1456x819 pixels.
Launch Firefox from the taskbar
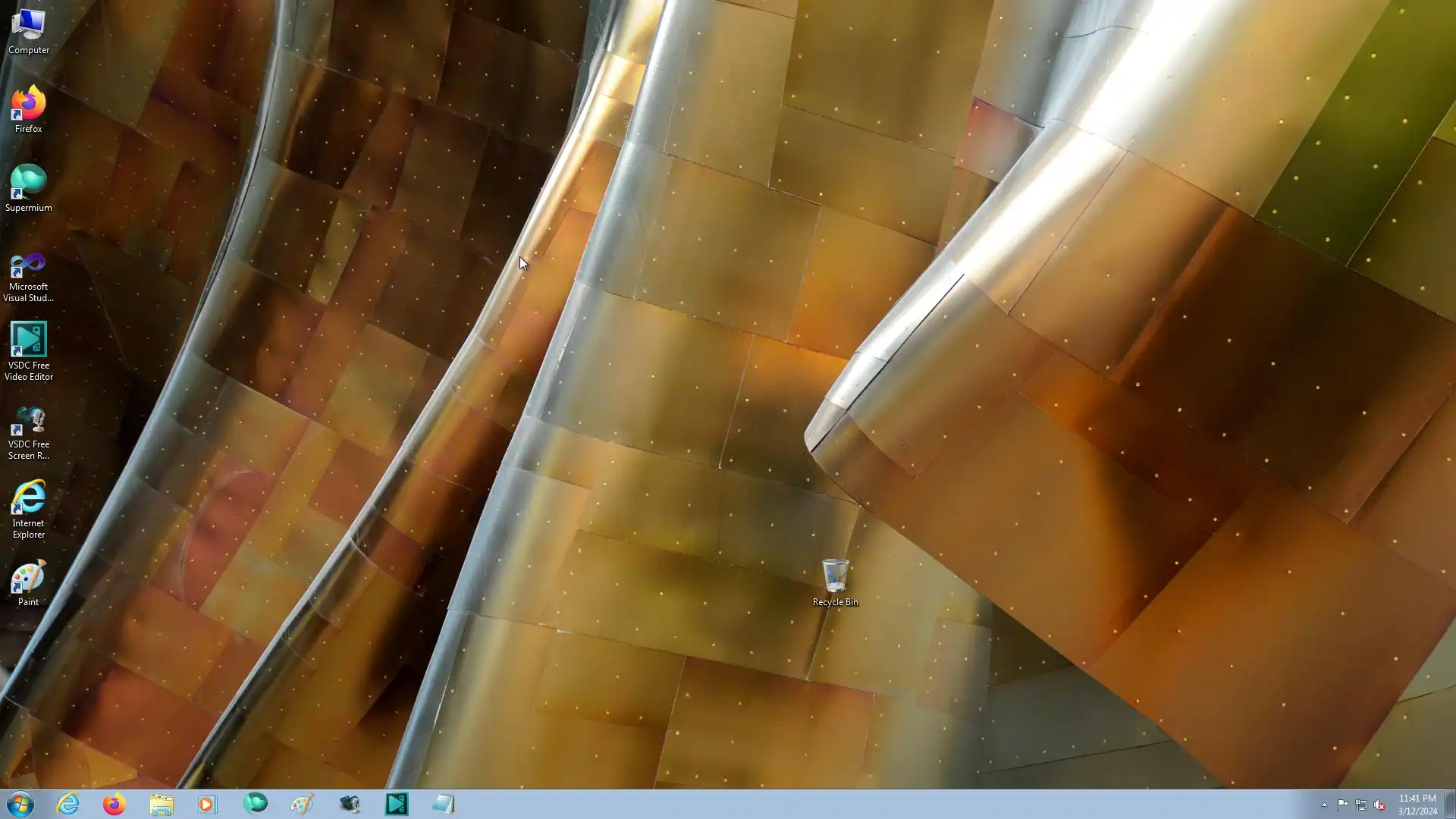(115, 804)
